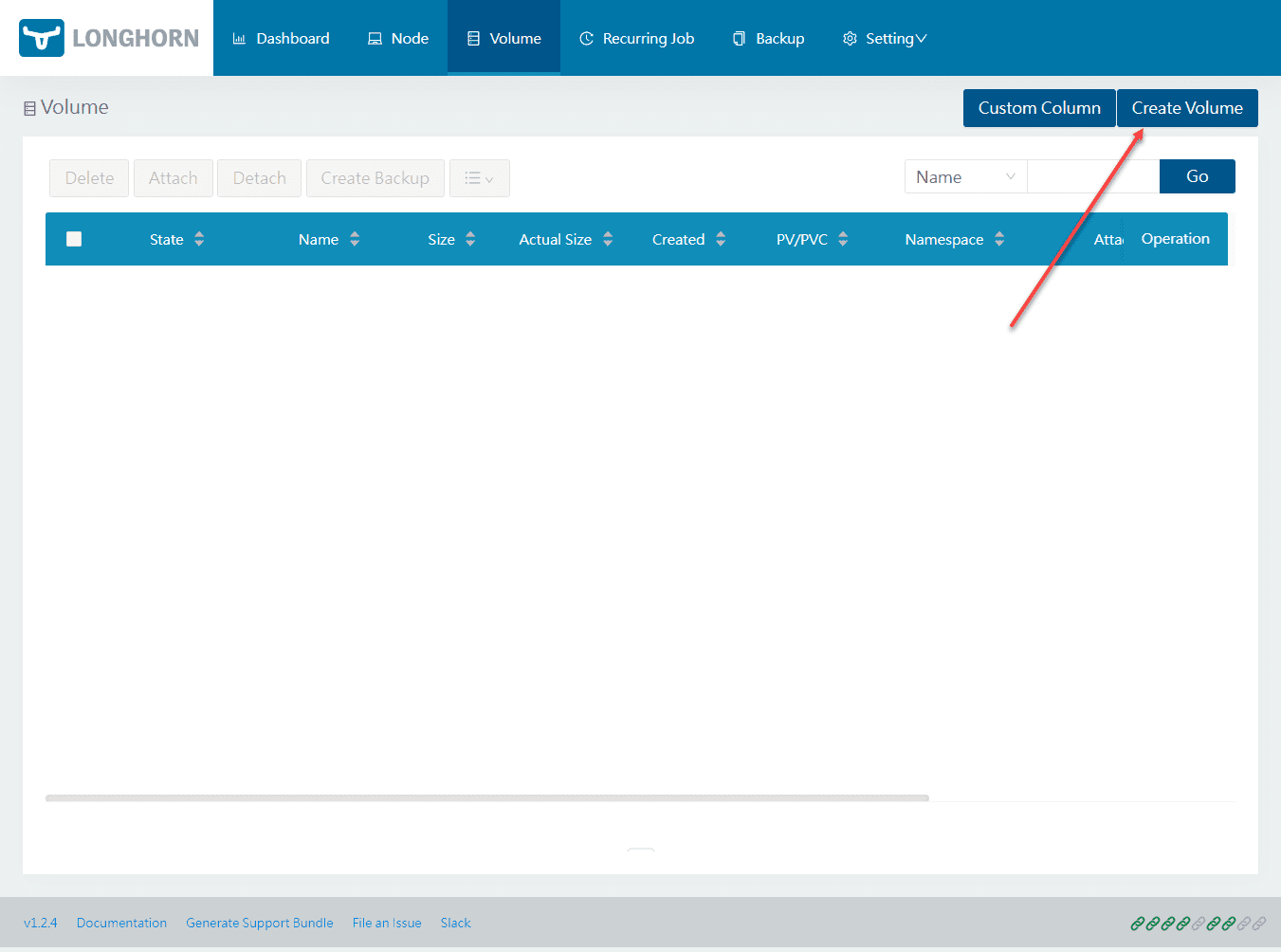Image resolution: width=1281 pixels, height=952 pixels.
Task: Click Custom Column button
Action: tap(1039, 108)
